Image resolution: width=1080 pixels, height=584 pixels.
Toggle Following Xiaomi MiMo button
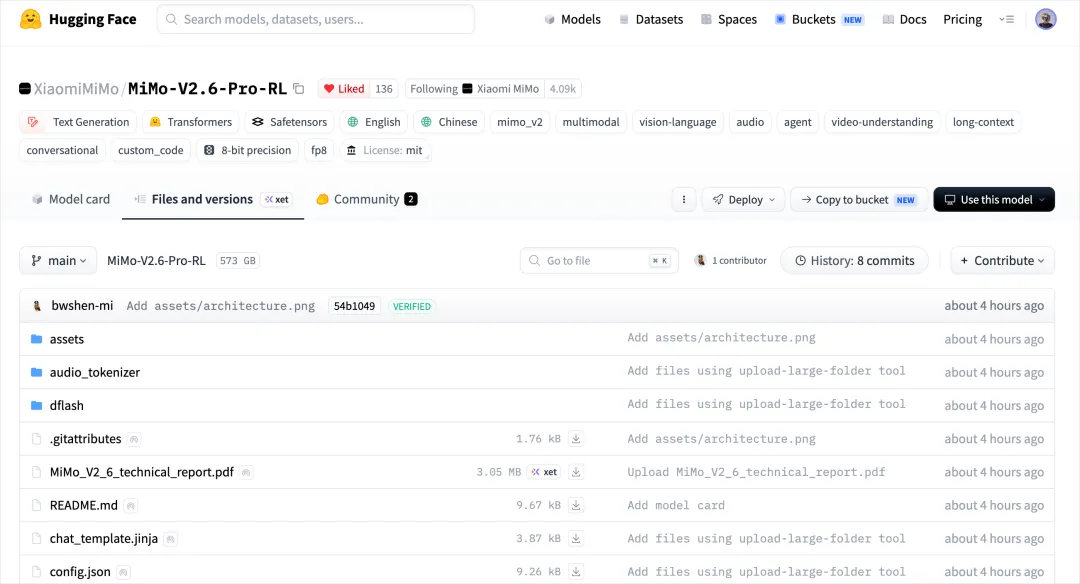(x=475, y=89)
